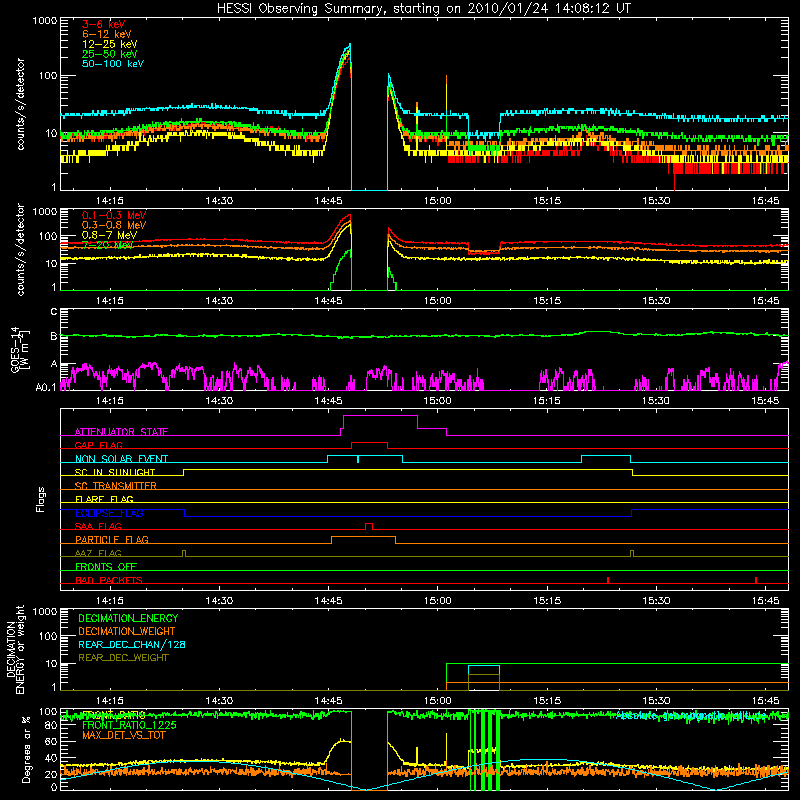Select the 0.3-0.8 MeV legend label
800x800 pixels.
tap(114, 225)
